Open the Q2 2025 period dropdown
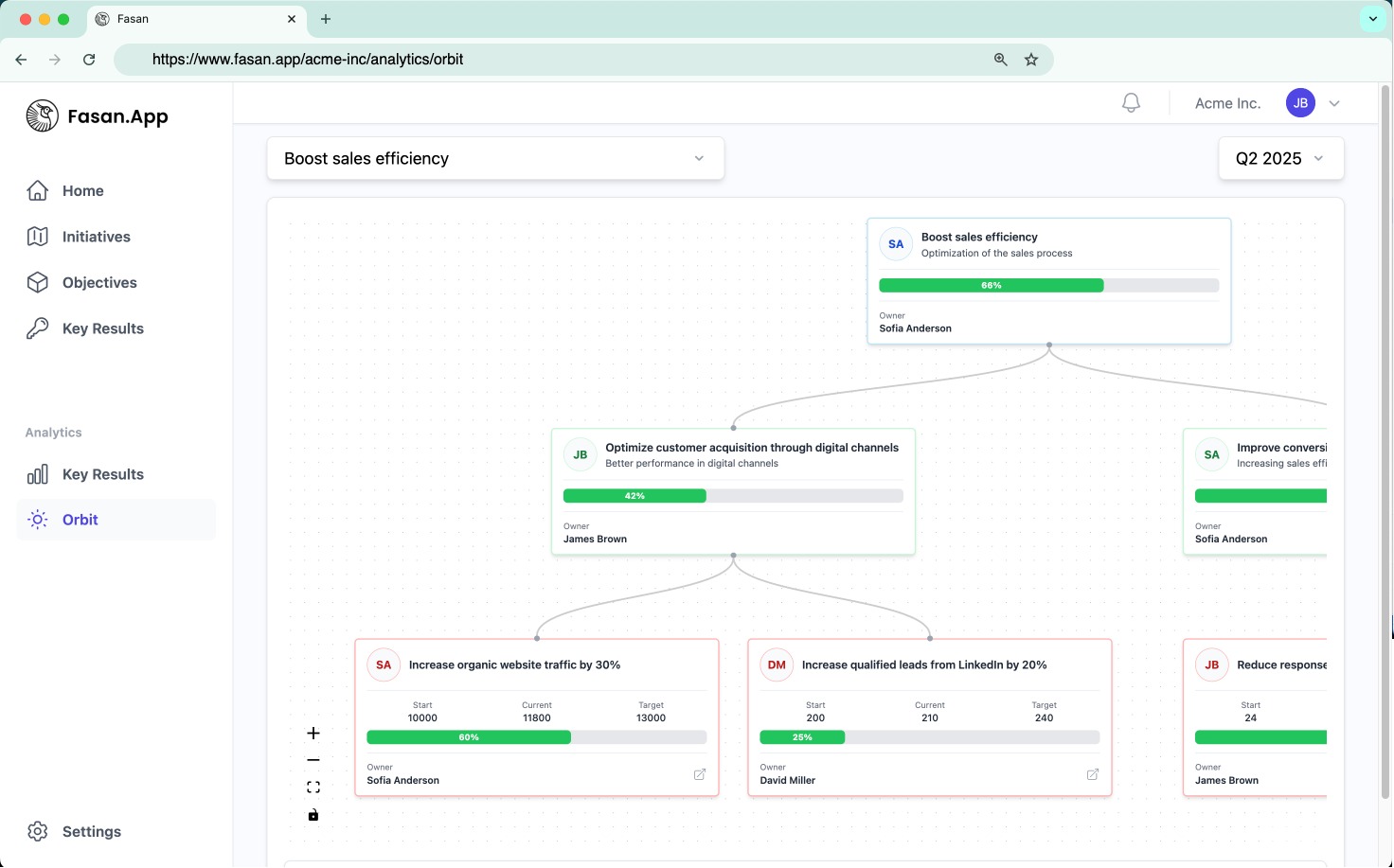Image resolution: width=1394 pixels, height=868 pixels. tap(1280, 158)
